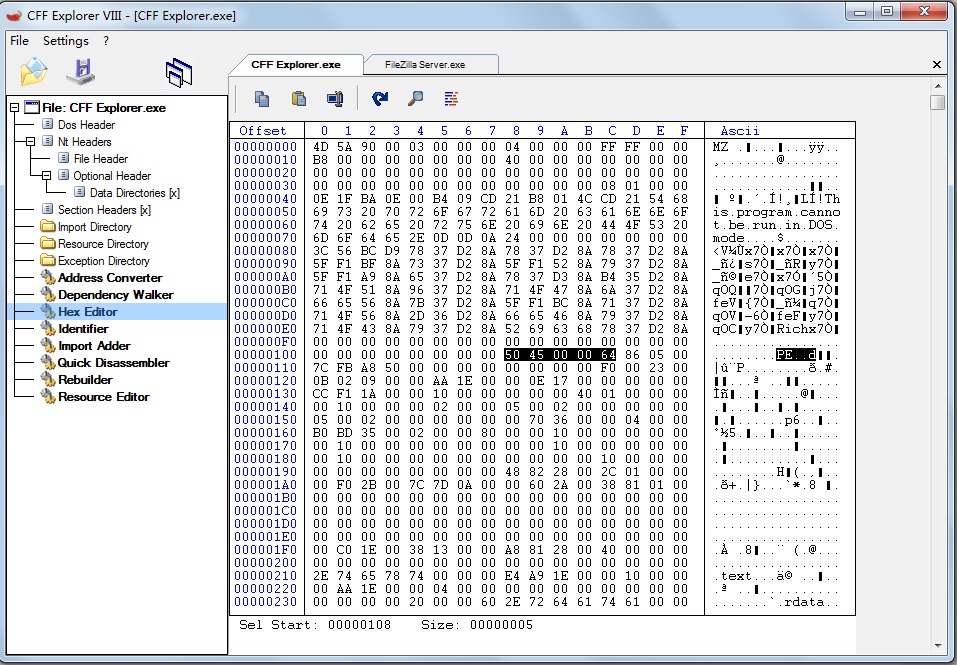Screen dimensions: 957x665
Task: Click the fill-pattern lines icon in hex toolbar
Action: point(451,98)
